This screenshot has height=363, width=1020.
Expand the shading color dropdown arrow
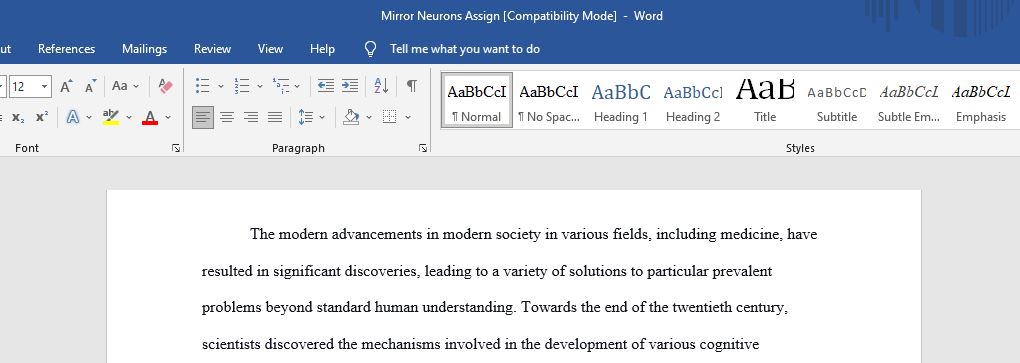(369, 117)
